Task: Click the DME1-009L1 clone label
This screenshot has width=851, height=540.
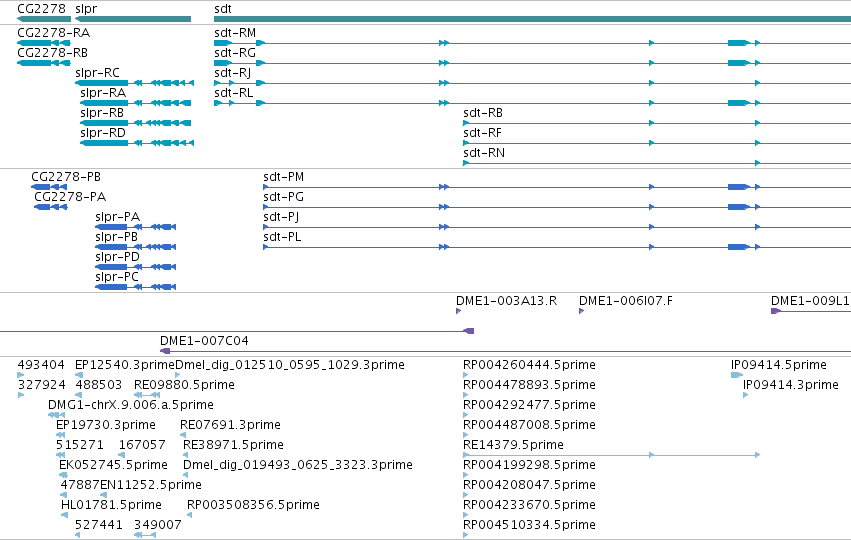Action: pyautogui.click(x=810, y=301)
